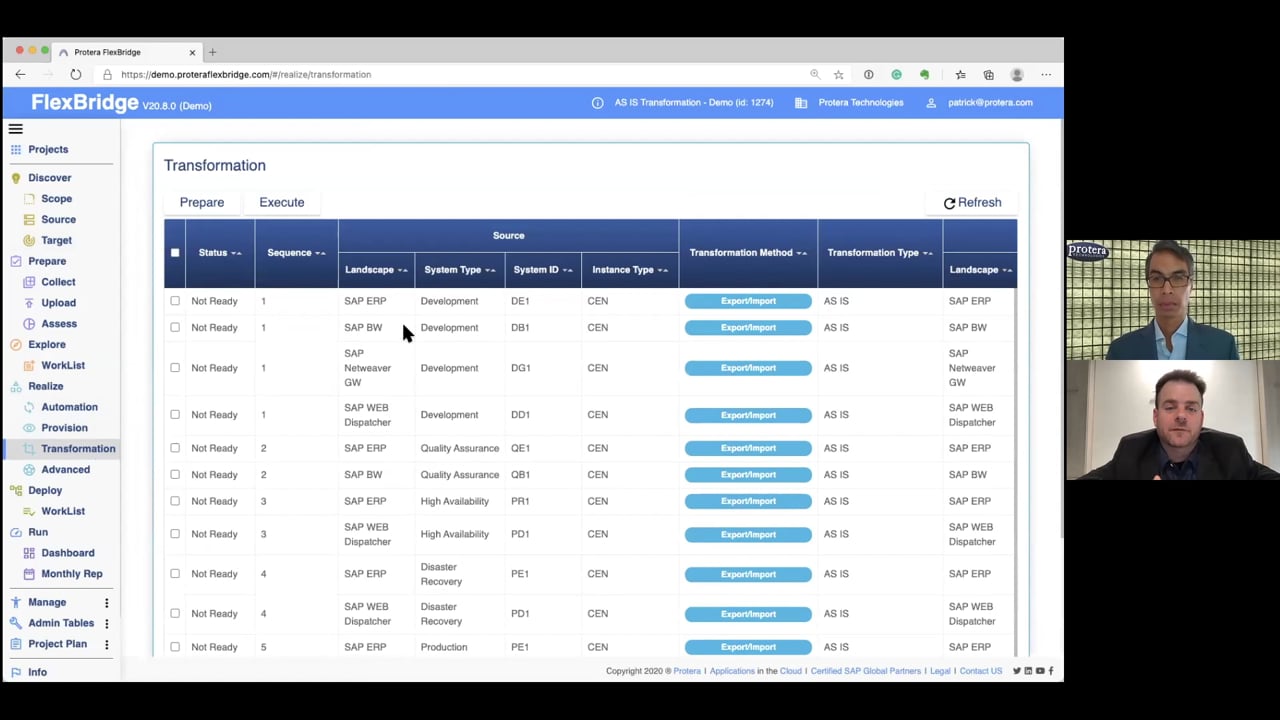Click the zoom magnifier icon in address bar
Viewport: 1280px width, 720px height.
tap(815, 74)
